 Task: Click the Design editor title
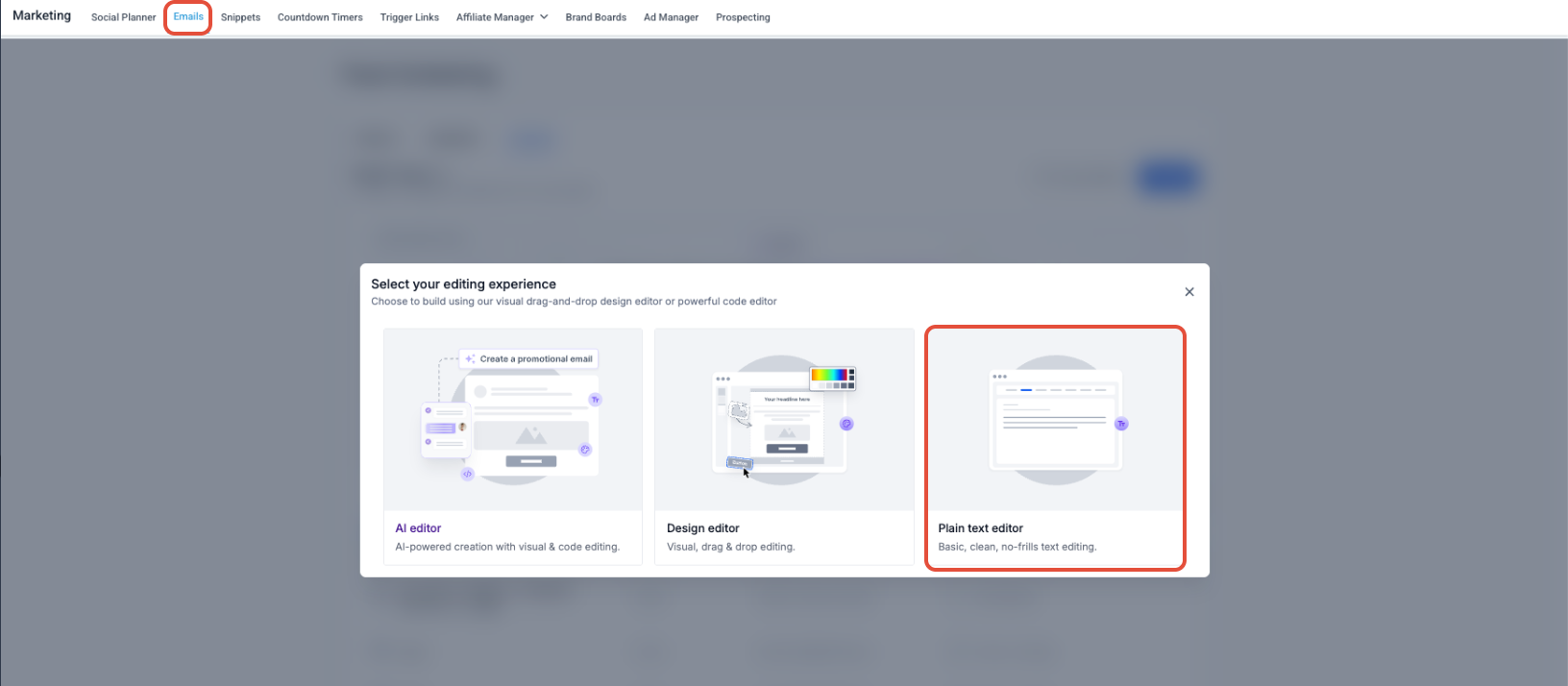[x=703, y=528]
